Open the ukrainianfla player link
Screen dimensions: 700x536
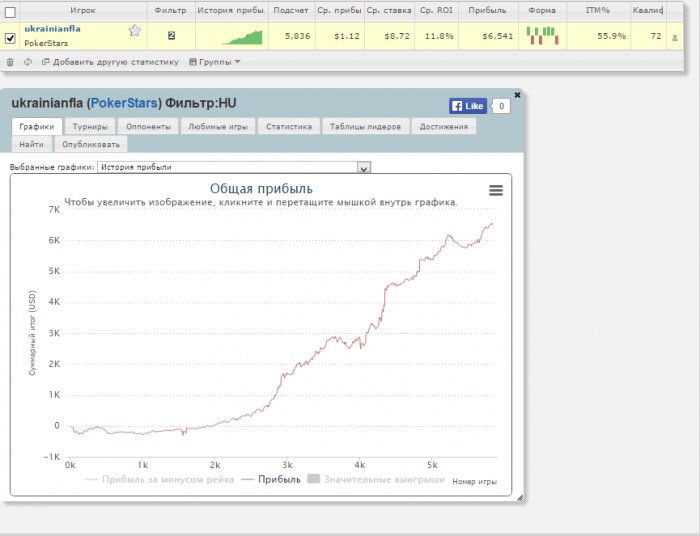click(x=52, y=29)
